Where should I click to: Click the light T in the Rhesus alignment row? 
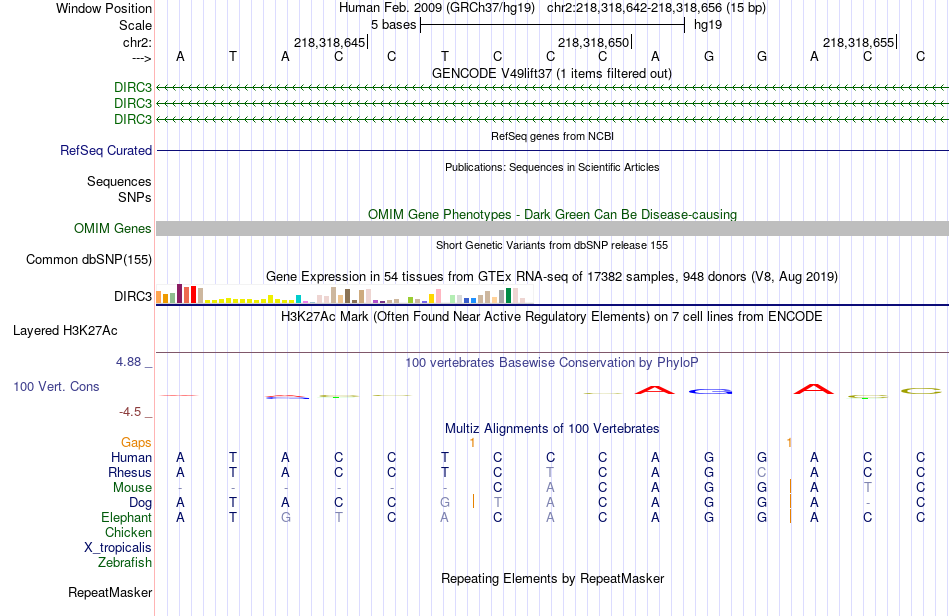click(550, 472)
